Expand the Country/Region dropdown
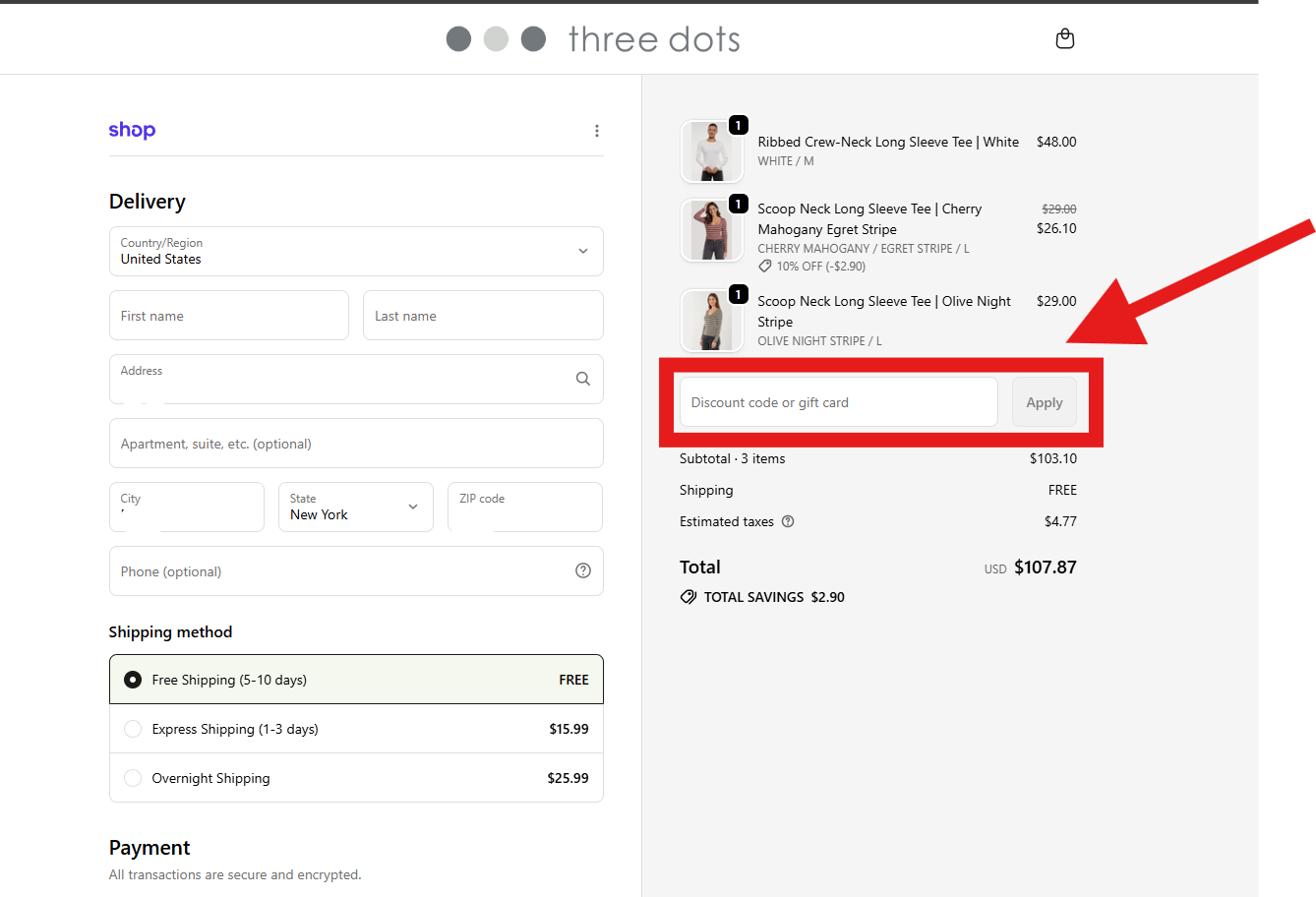This screenshot has height=897, width=1316. coord(356,251)
